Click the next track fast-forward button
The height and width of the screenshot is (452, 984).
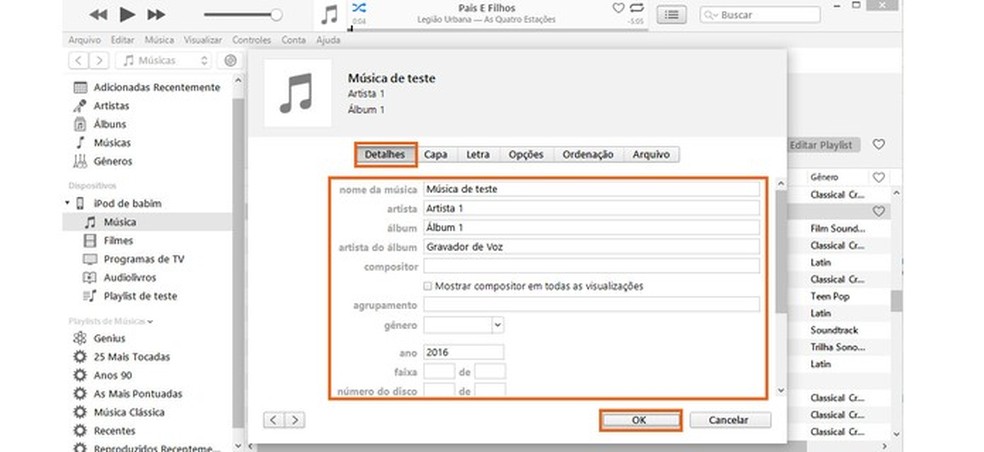click(x=156, y=14)
